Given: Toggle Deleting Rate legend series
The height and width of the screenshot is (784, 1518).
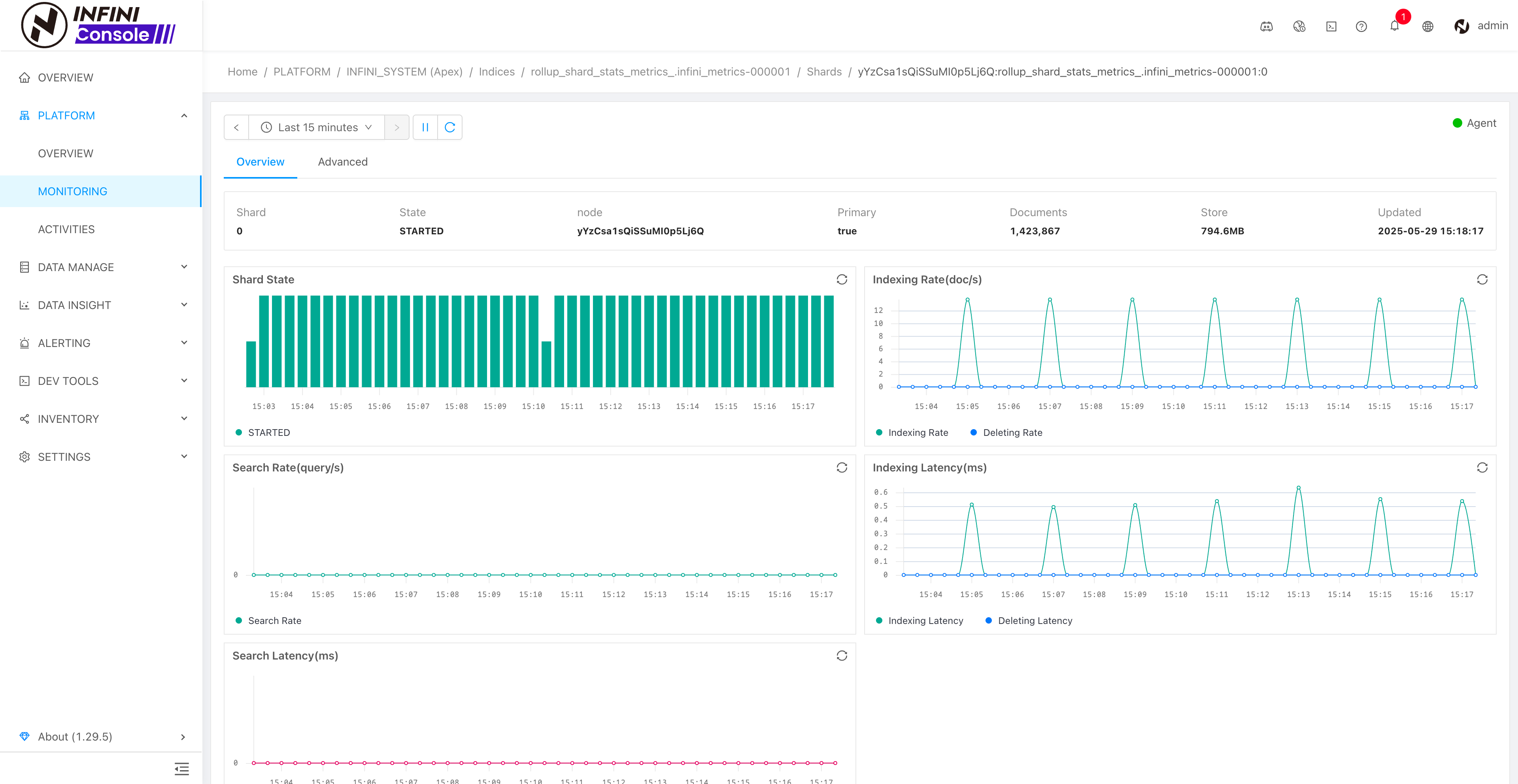Looking at the screenshot, I should click(x=1012, y=432).
